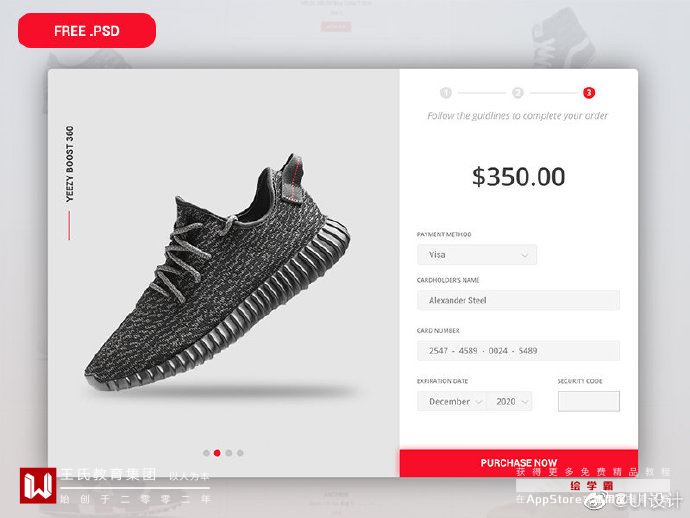Click the step 2 circle indicator
Viewport: 690px width, 518px height.
point(518,93)
